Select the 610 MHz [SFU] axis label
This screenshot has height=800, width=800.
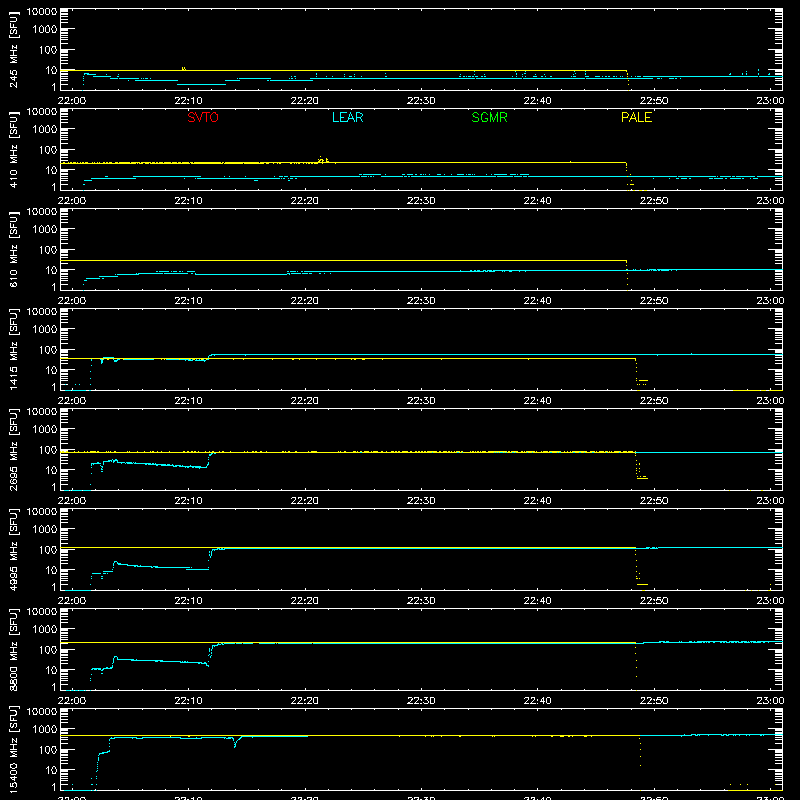point(13,249)
